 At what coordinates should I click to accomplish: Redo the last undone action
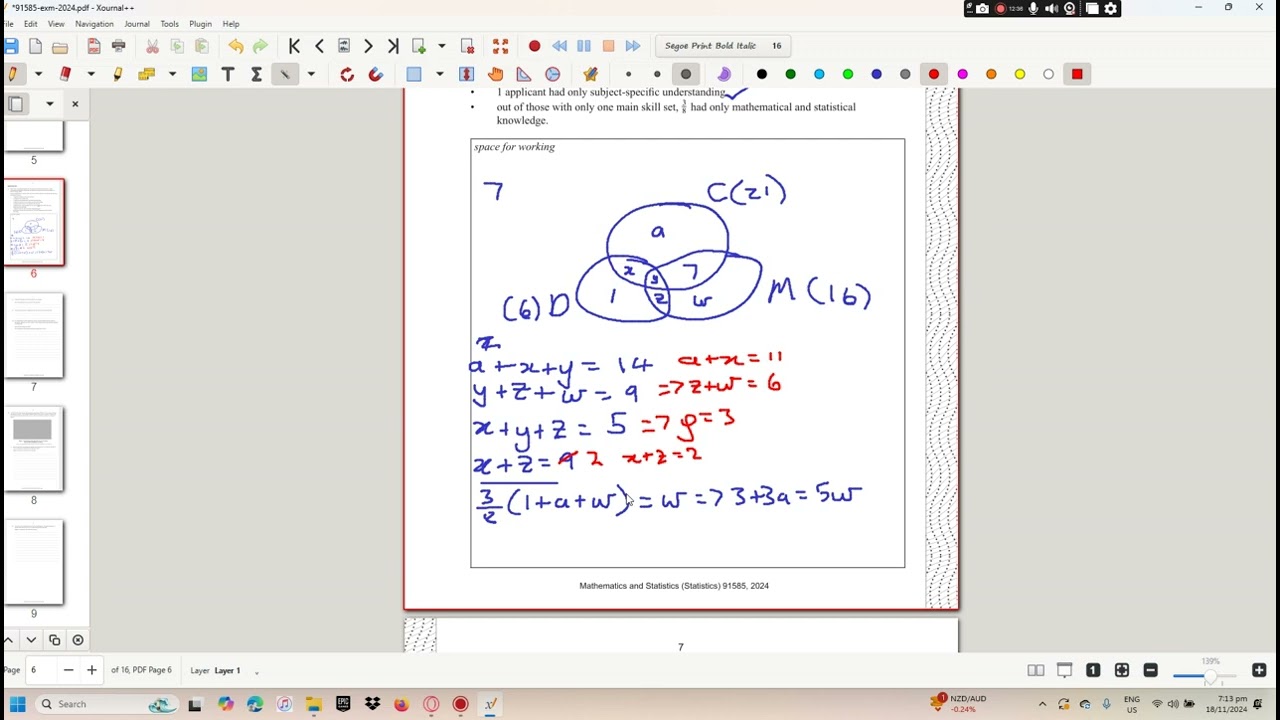click(x=260, y=46)
